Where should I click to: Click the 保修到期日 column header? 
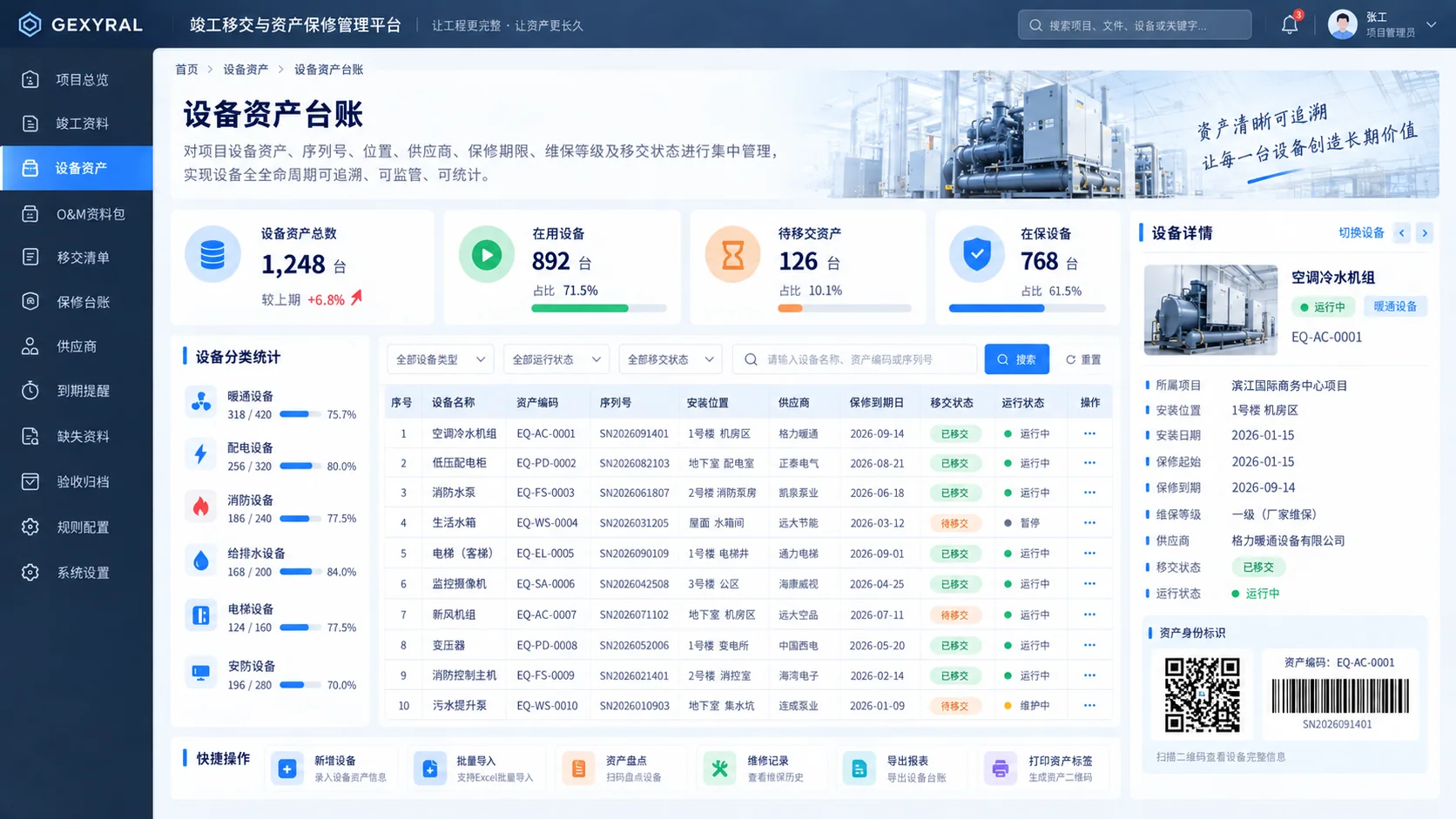pos(877,403)
